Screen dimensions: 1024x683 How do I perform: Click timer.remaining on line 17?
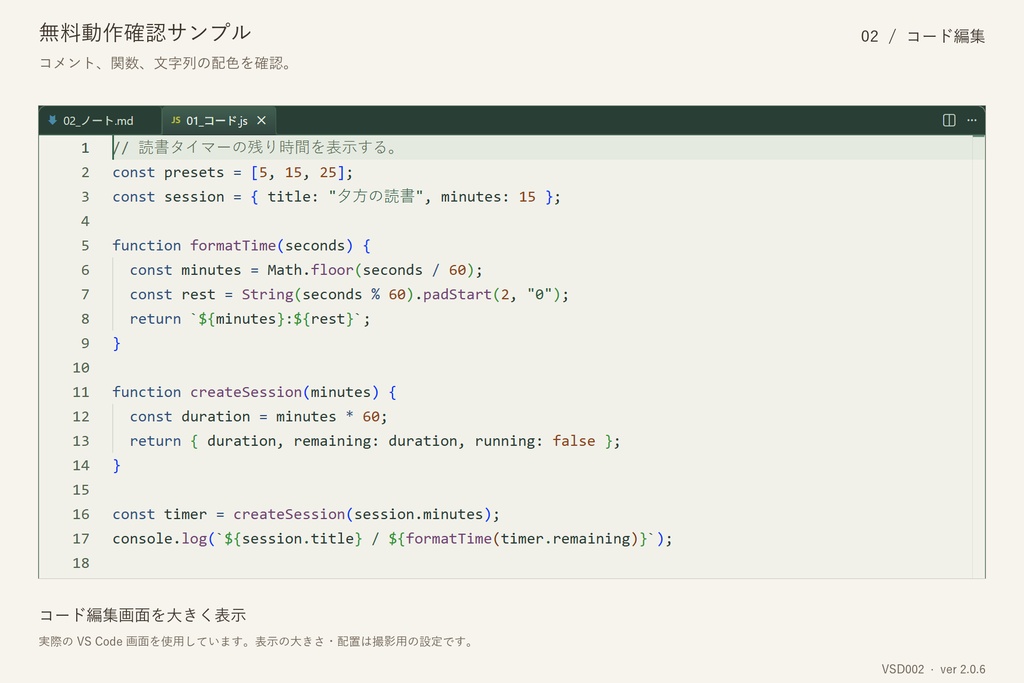[x=566, y=539]
